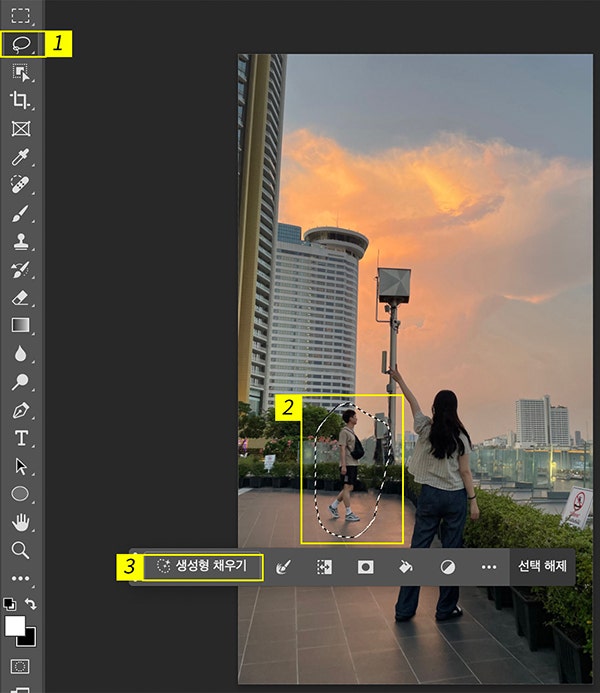600x693 pixels.
Task: Select the Eyedropper tool
Action: coord(20,157)
